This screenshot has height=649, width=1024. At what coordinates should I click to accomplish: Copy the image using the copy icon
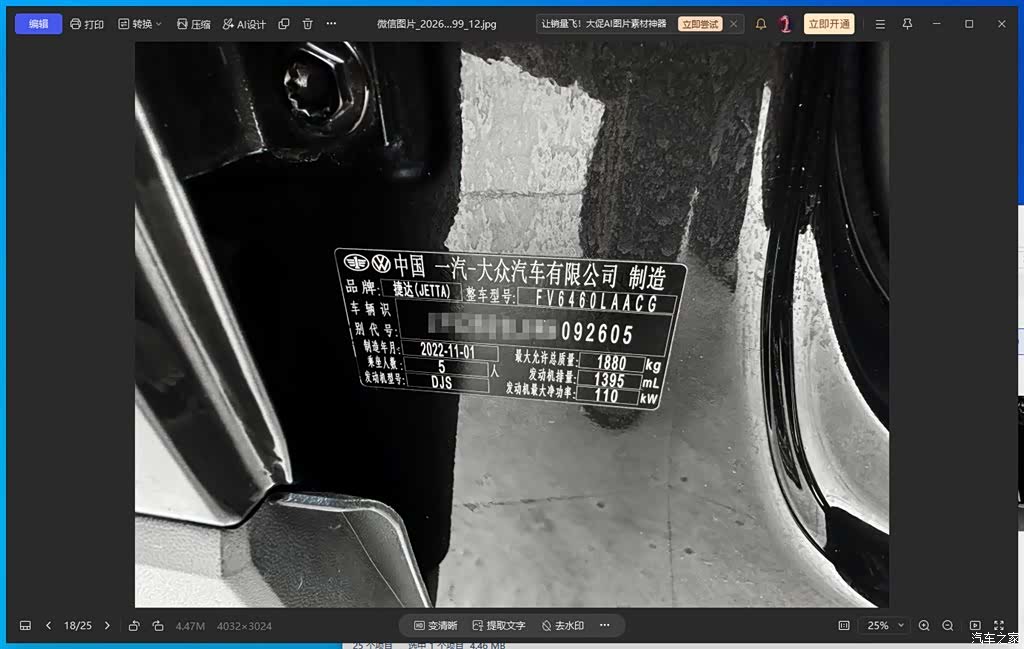coord(284,24)
